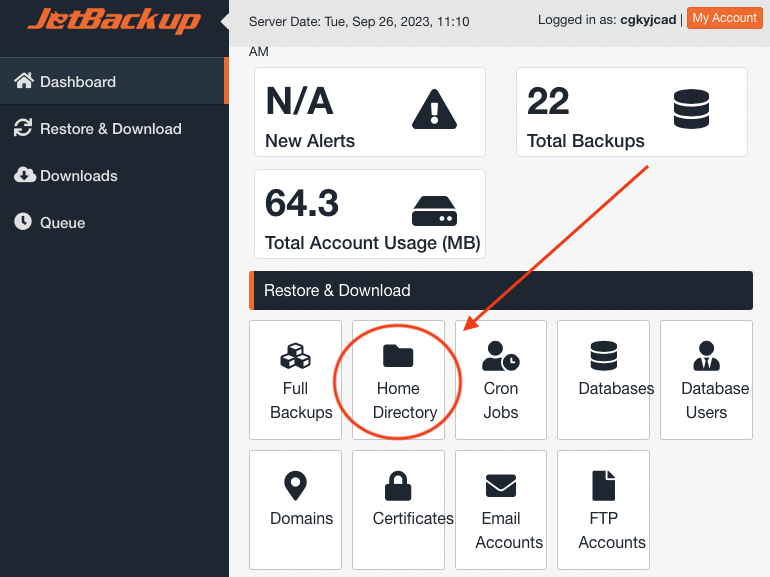Screen dimensions: 770x577
Task: Click the Total Backups database icon
Action: pyautogui.click(x=691, y=109)
